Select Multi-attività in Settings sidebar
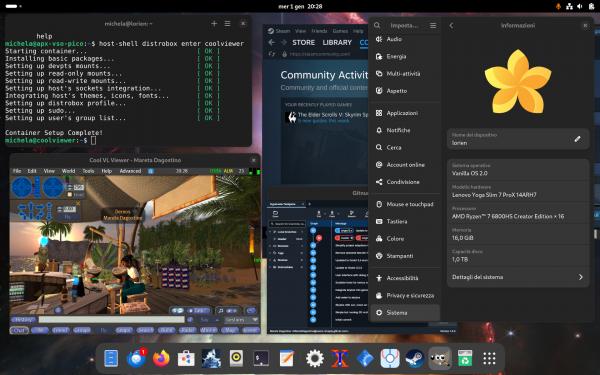 pos(405,73)
